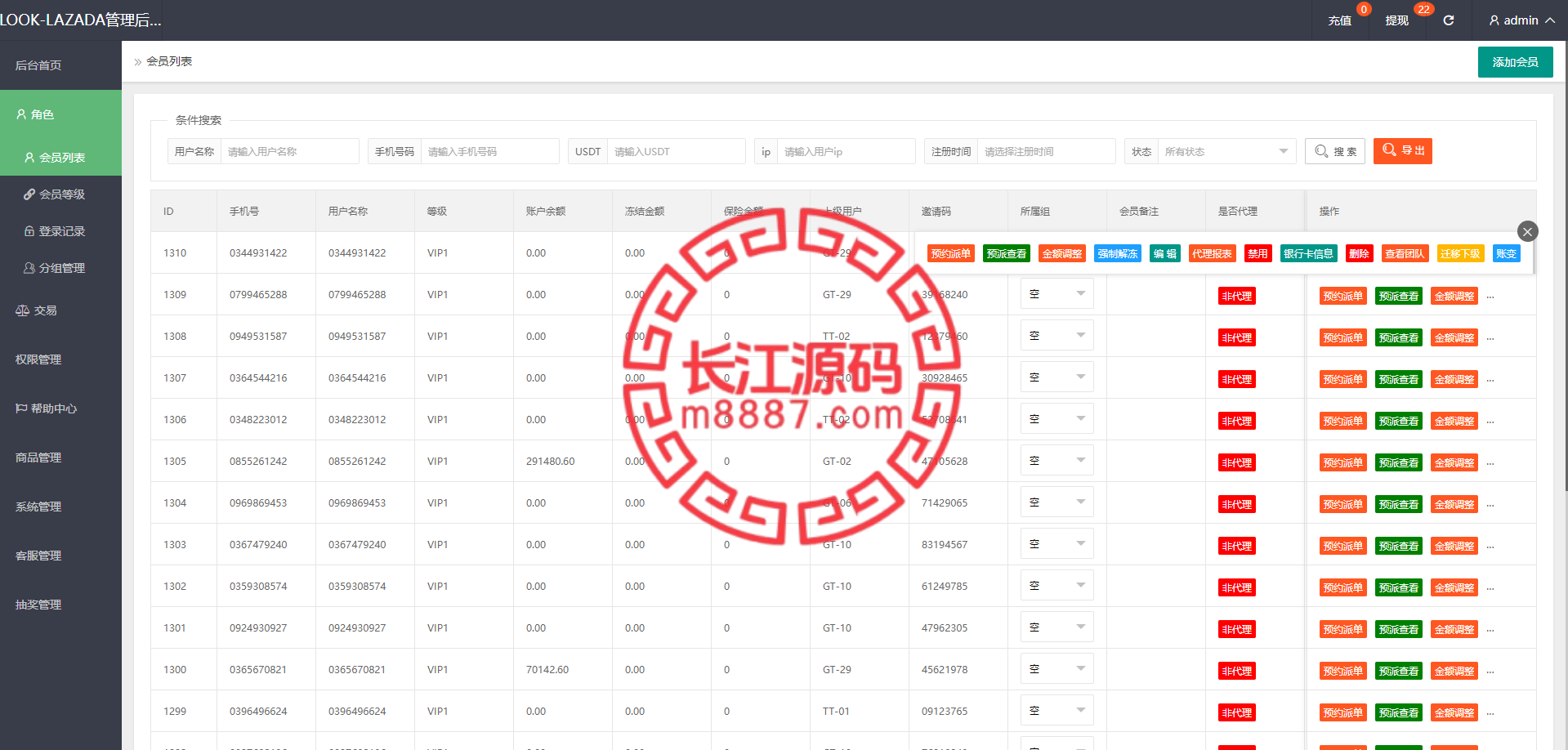Focus the 注册时间 date input

coord(1046,151)
